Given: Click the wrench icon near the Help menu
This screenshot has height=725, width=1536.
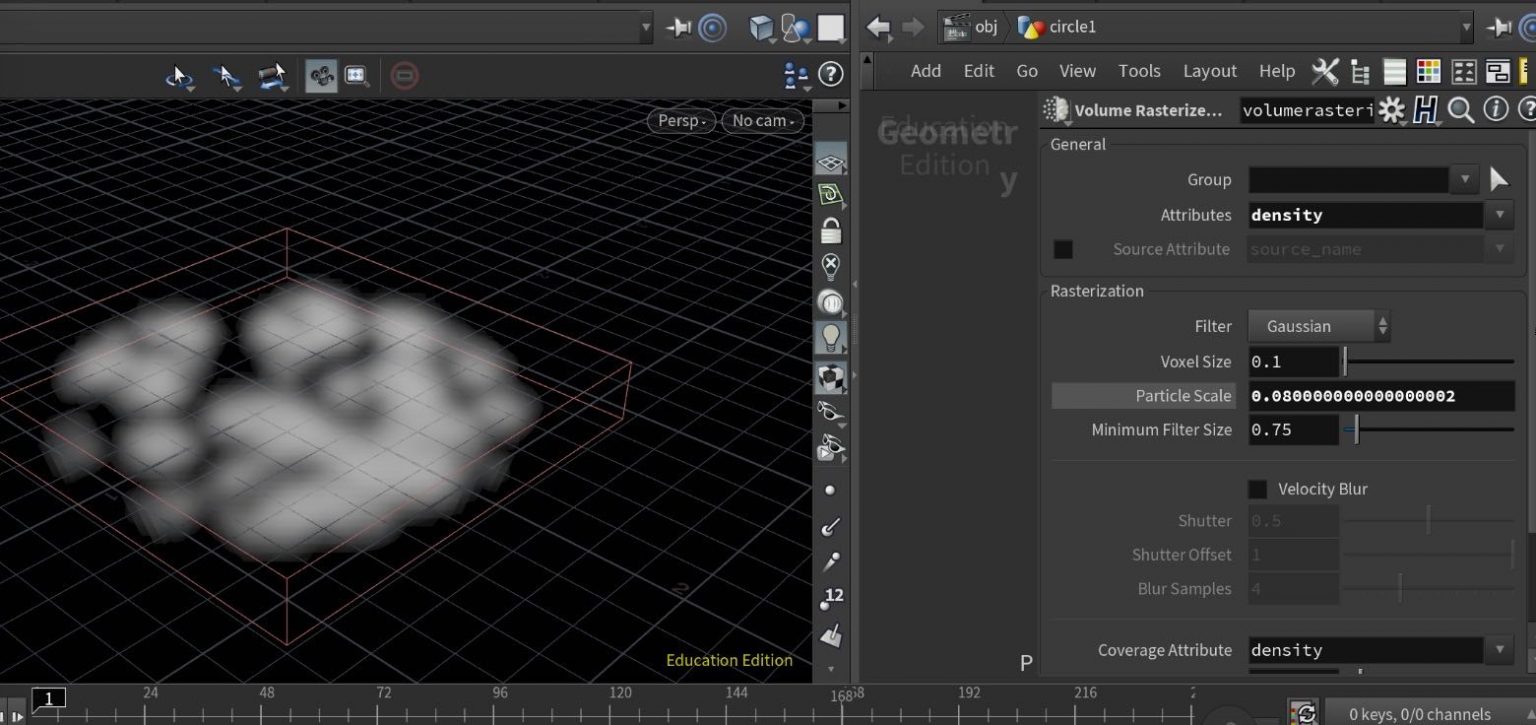Looking at the screenshot, I should pos(1325,71).
